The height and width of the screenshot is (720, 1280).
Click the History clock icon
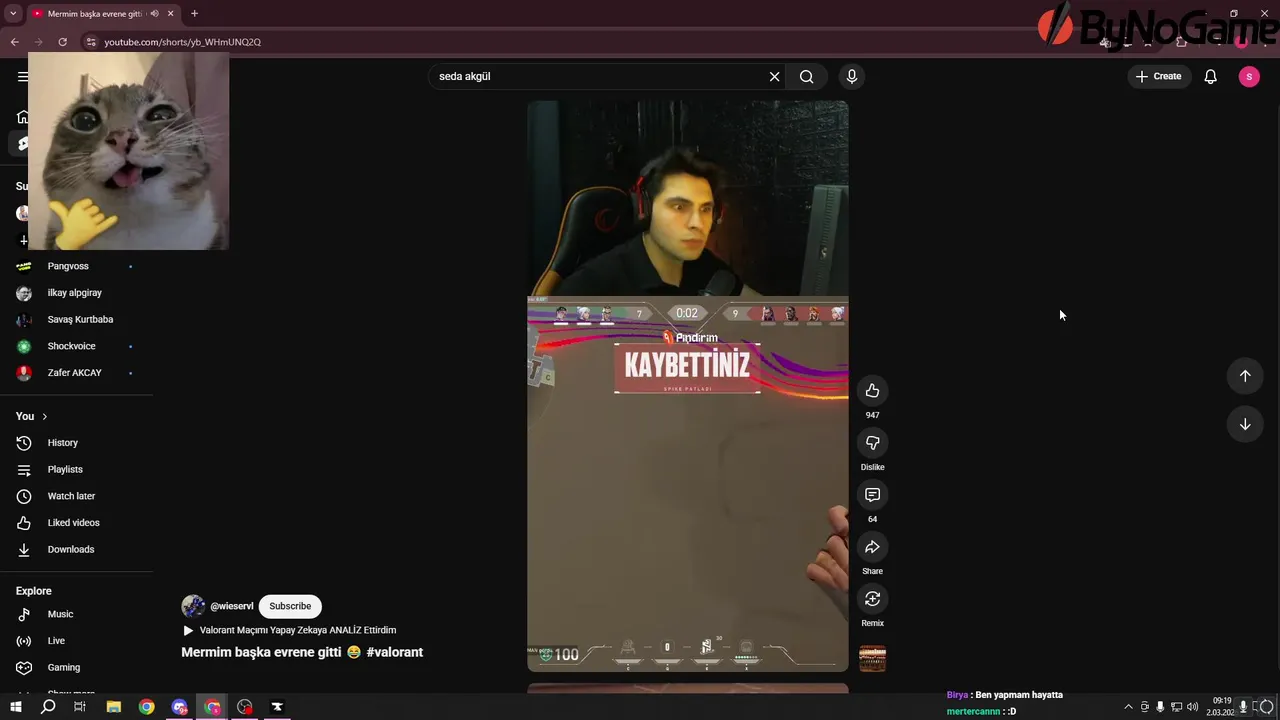point(24,443)
